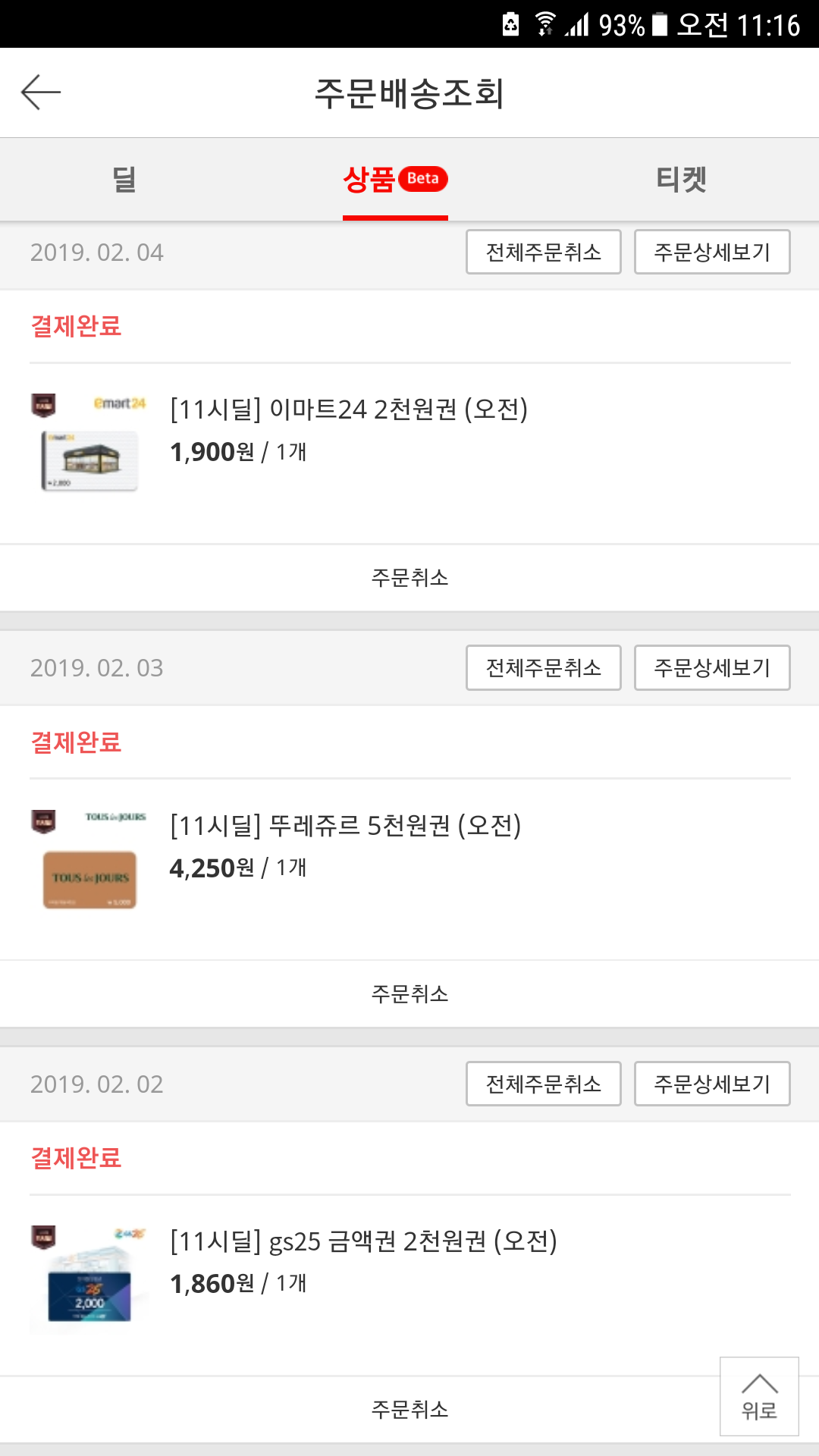Tap the Wi-Fi status bar icon
This screenshot has width=819, height=1456.
[x=544, y=24]
